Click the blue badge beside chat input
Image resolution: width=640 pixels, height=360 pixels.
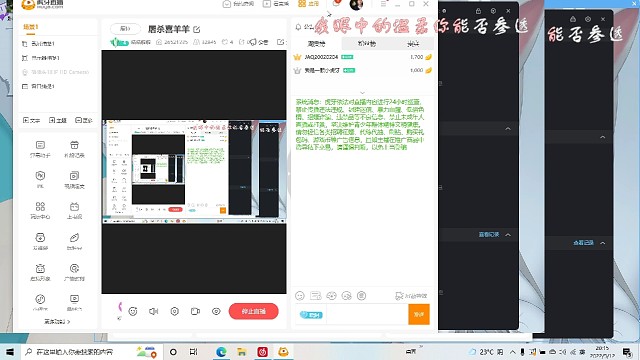311,315
